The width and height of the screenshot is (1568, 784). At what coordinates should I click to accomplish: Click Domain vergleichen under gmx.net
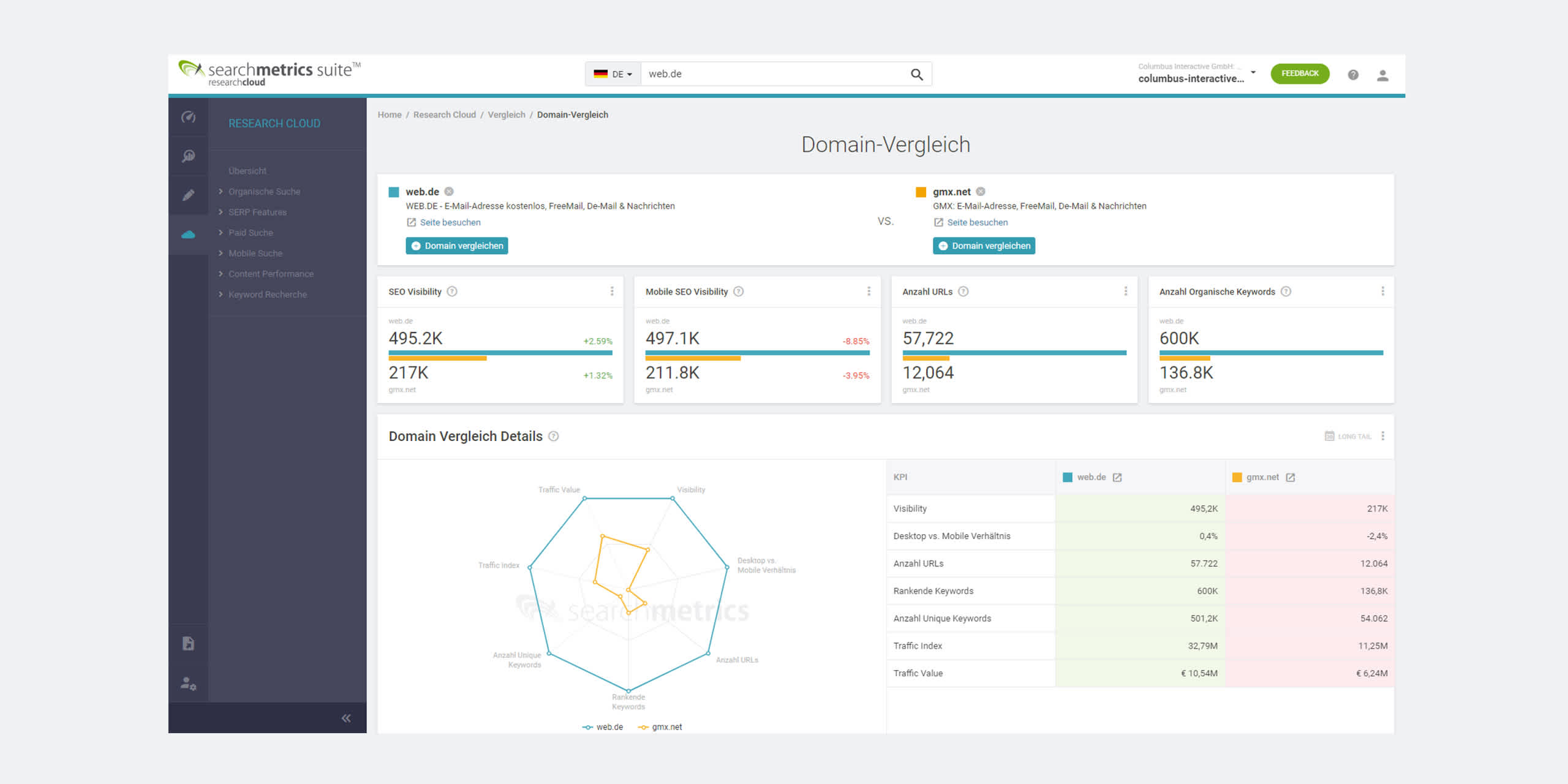tap(984, 246)
